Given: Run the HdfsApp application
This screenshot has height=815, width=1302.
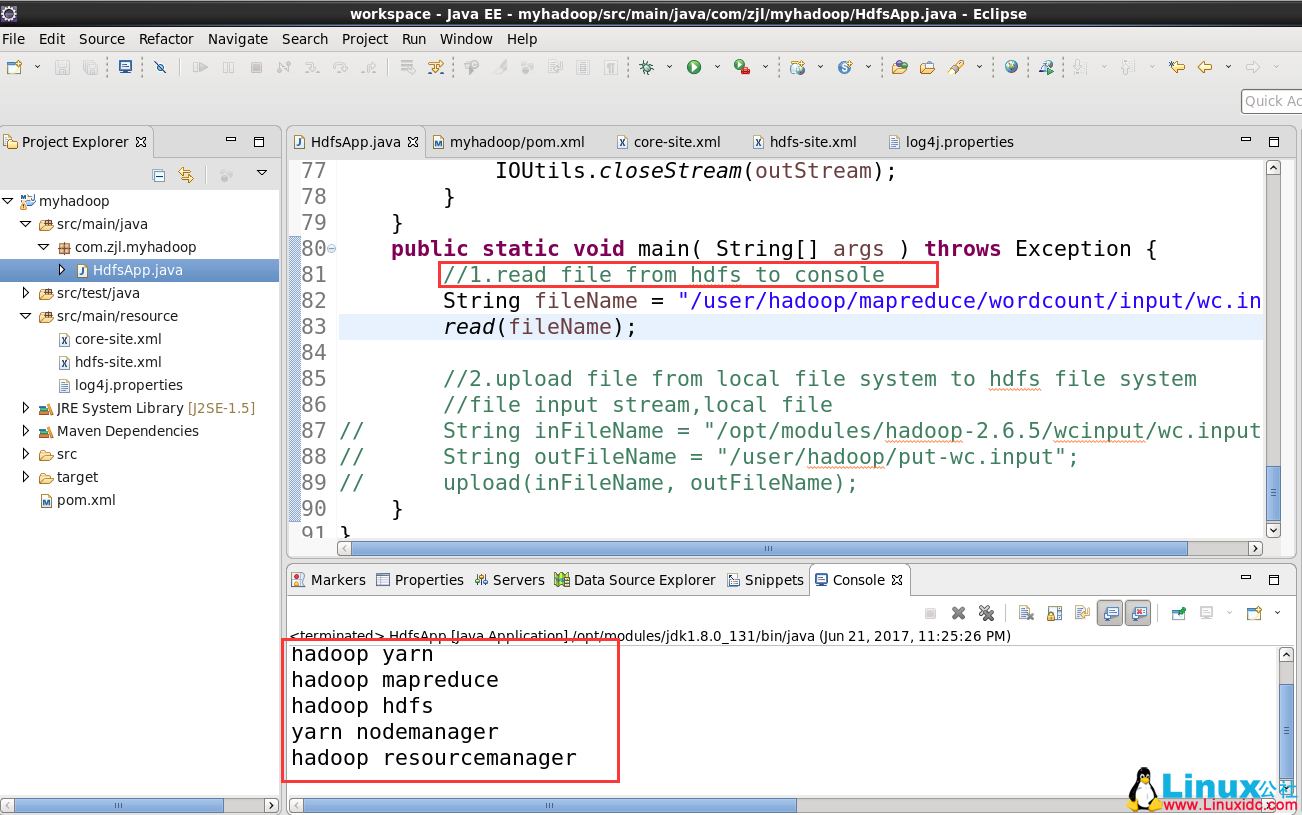Looking at the screenshot, I should [694, 67].
